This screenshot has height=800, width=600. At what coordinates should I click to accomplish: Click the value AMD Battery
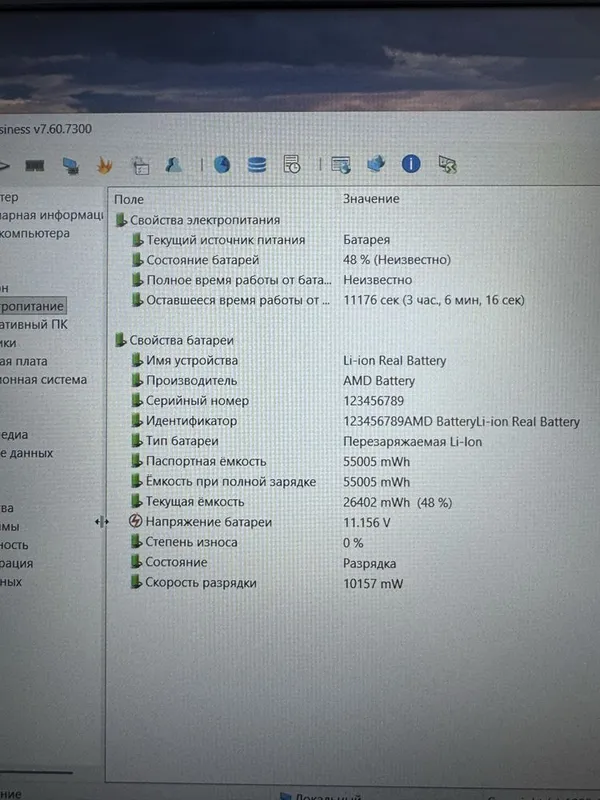[379, 381]
